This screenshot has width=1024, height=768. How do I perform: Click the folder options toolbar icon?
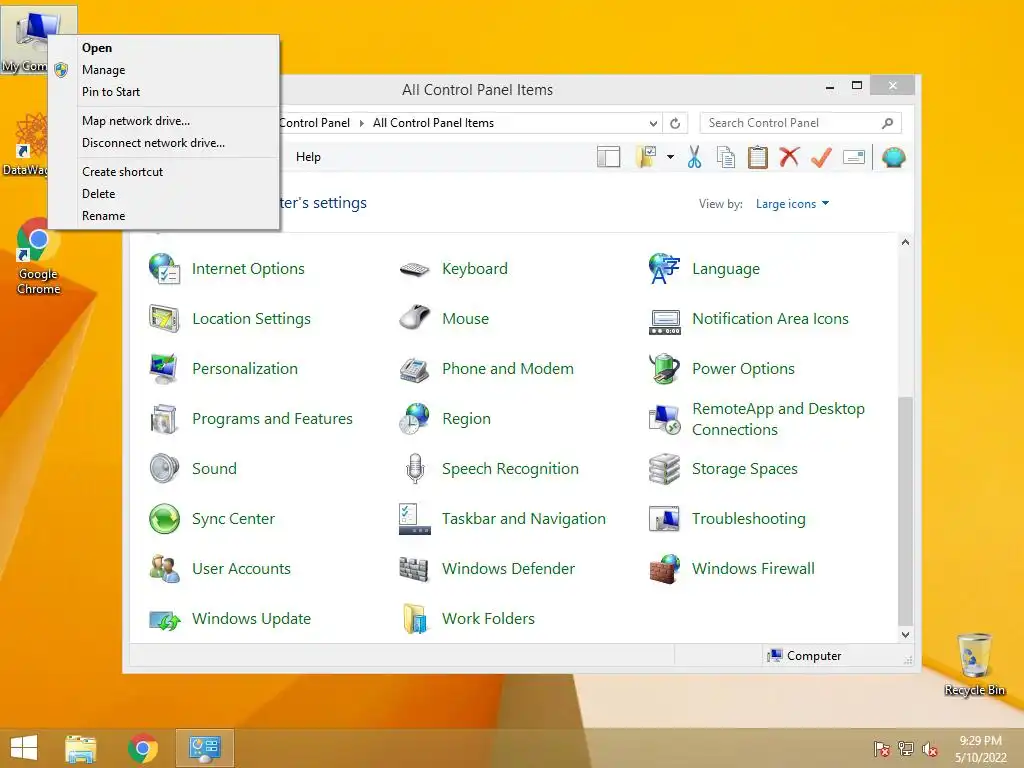click(x=647, y=157)
